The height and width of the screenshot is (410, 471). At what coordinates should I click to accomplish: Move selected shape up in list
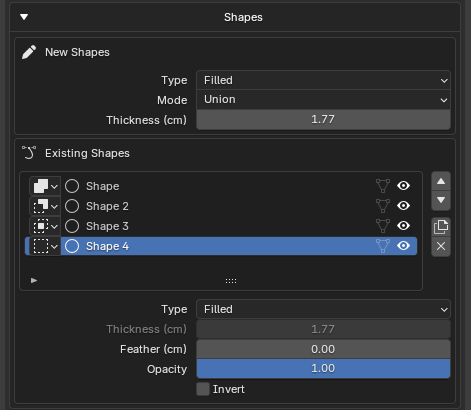pyautogui.click(x=441, y=181)
